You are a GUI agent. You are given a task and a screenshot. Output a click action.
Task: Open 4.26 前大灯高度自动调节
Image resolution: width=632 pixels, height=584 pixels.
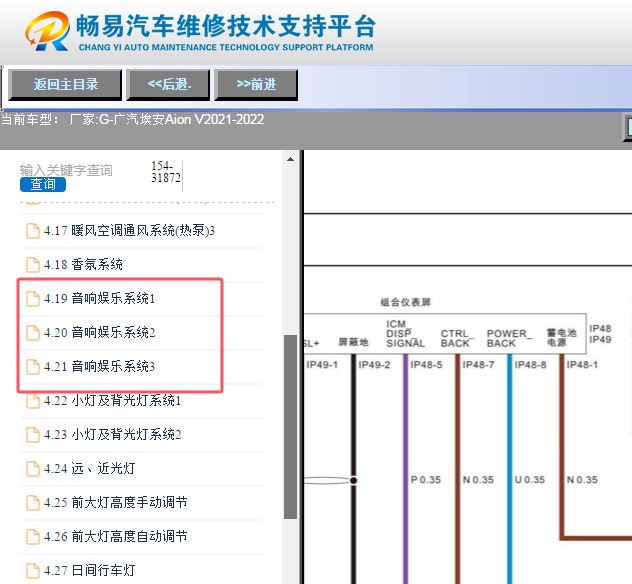tap(116, 536)
